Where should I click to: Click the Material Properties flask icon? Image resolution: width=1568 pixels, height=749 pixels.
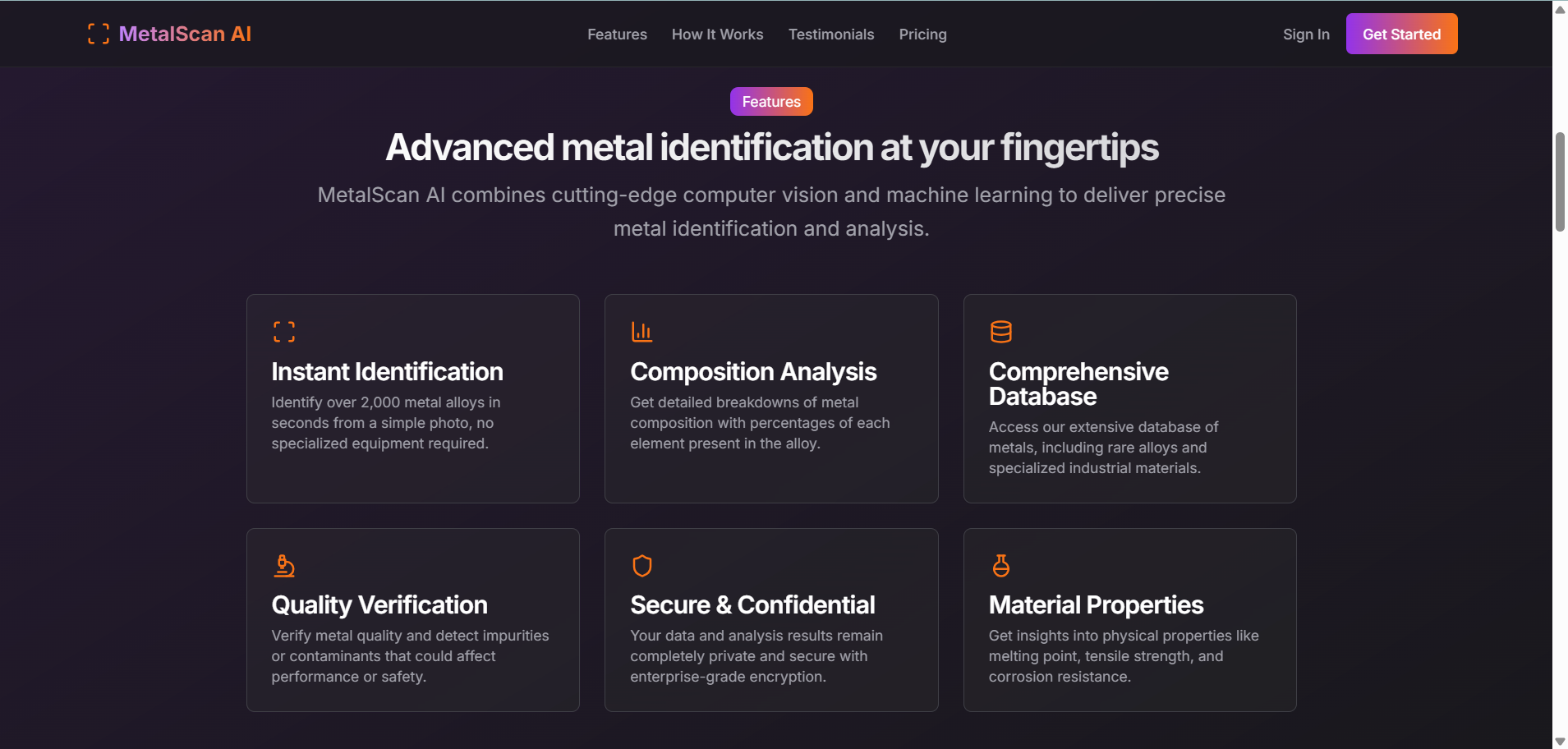(1001, 566)
